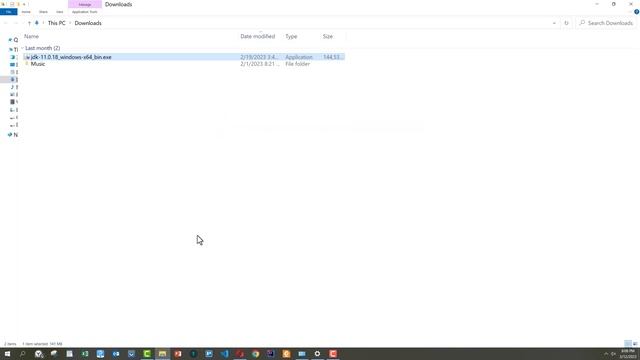Open the green Camtasia taskbar icon

click(147, 354)
